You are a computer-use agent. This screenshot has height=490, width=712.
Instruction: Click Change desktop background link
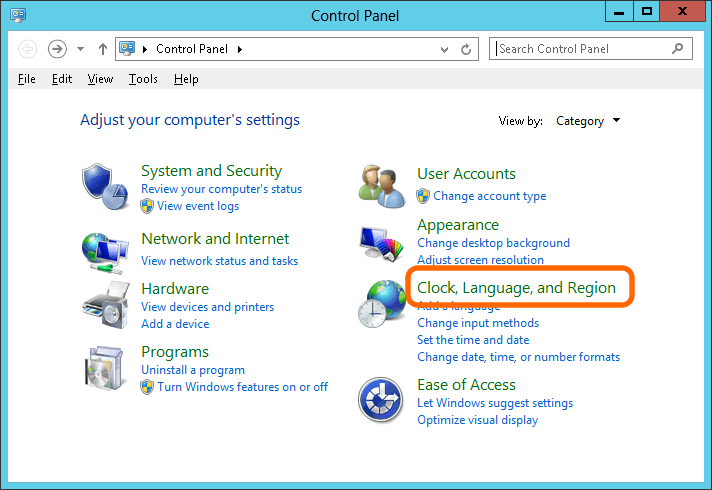click(x=494, y=243)
